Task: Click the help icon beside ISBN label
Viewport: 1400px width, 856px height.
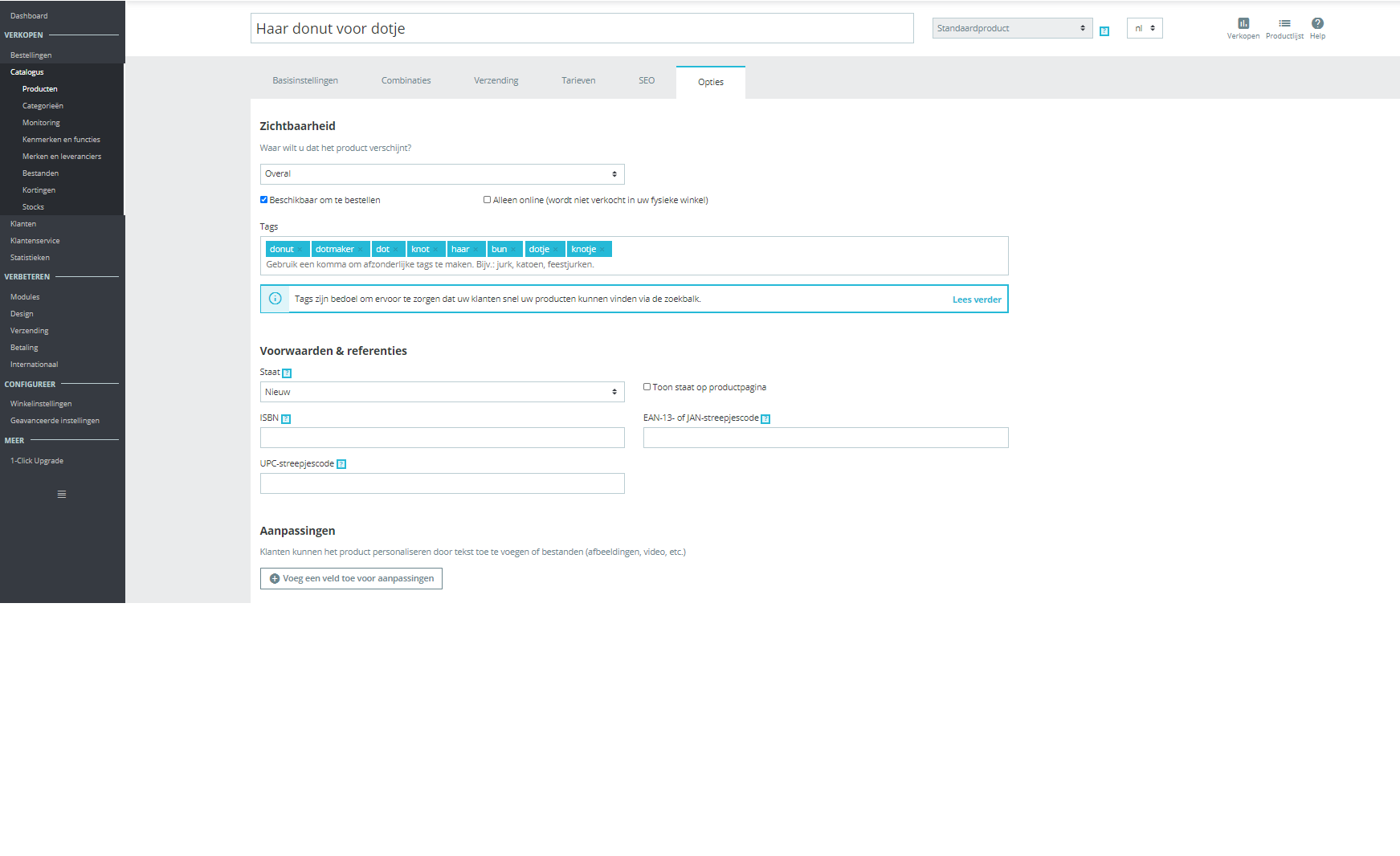Action: [x=286, y=419]
